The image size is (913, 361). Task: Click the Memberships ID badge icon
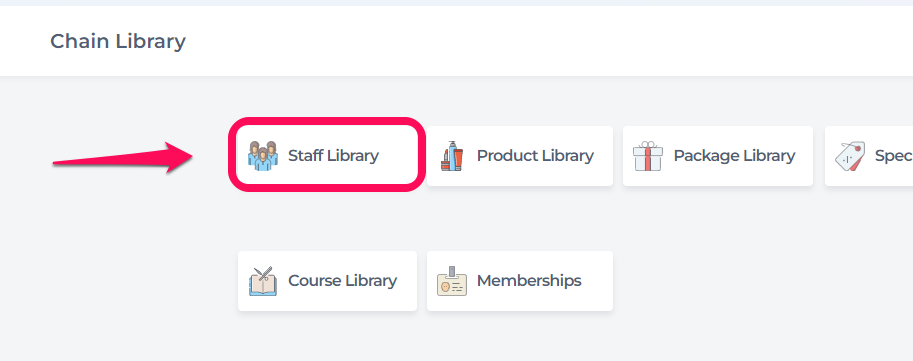pyautogui.click(x=452, y=281)
